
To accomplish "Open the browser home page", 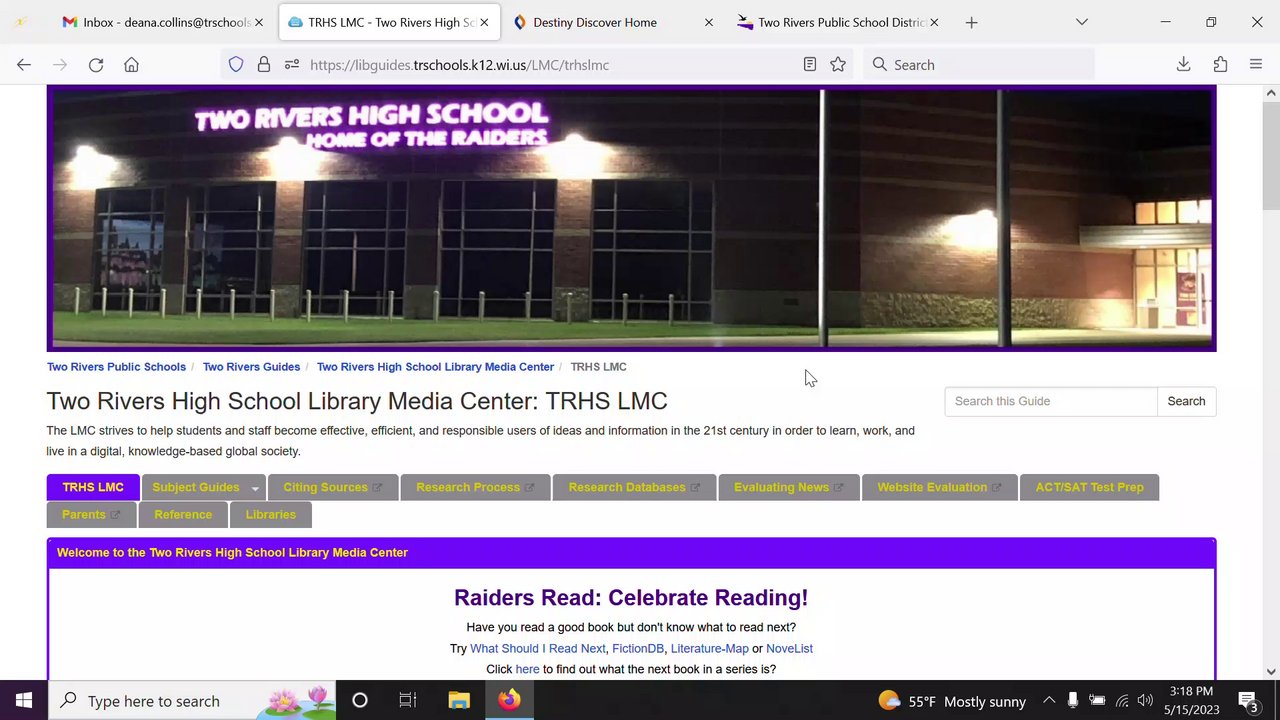I will (x=131, y=65).
